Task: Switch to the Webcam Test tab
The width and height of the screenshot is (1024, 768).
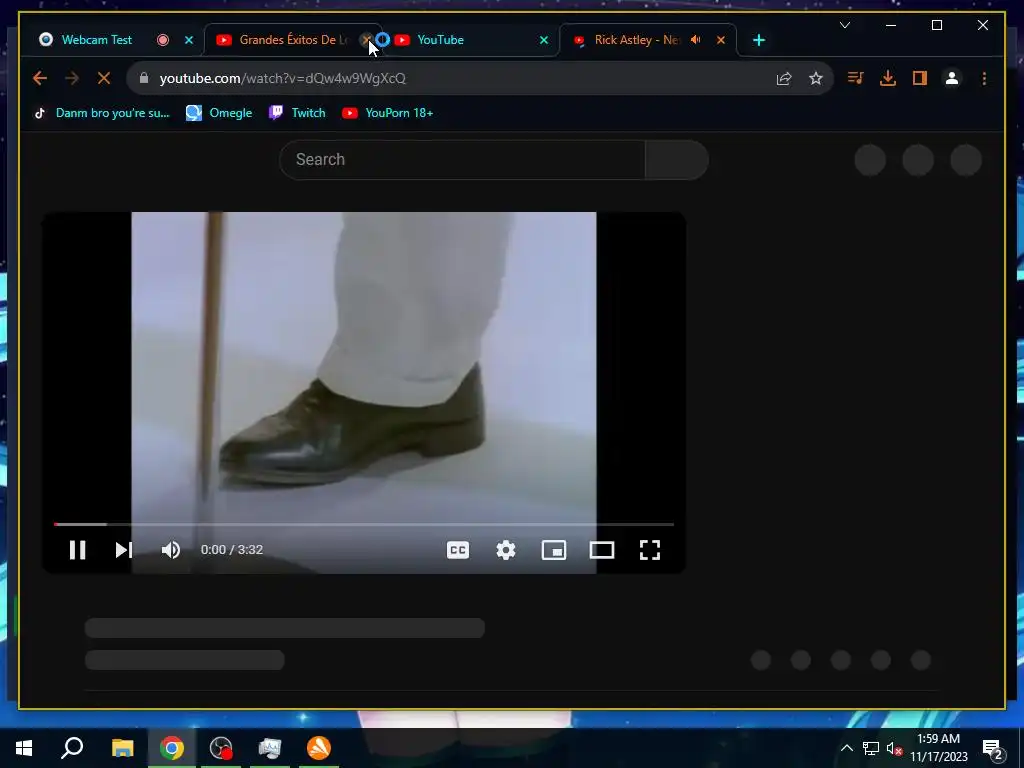Action: coord(96,40)
